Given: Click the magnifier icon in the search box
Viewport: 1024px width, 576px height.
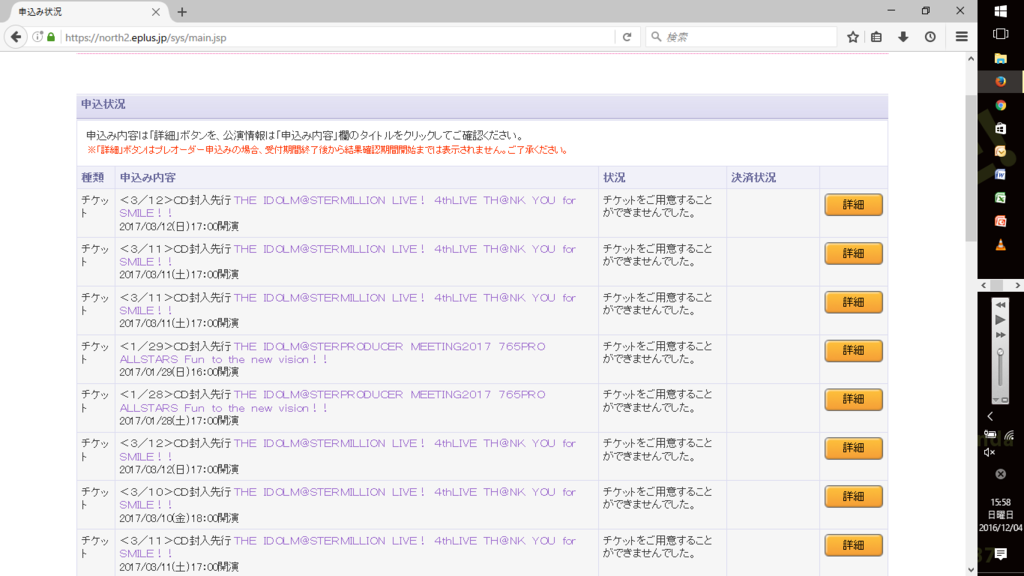Looking at the screenshot, I should (x=656, y=37).
